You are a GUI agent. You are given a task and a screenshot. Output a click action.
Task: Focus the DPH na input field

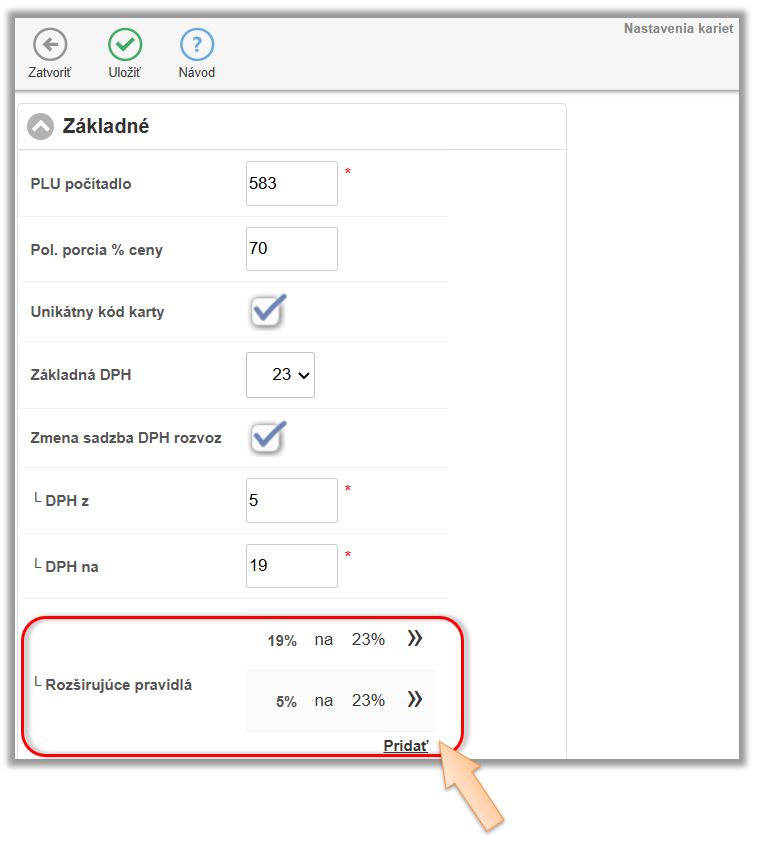[291, 566]
